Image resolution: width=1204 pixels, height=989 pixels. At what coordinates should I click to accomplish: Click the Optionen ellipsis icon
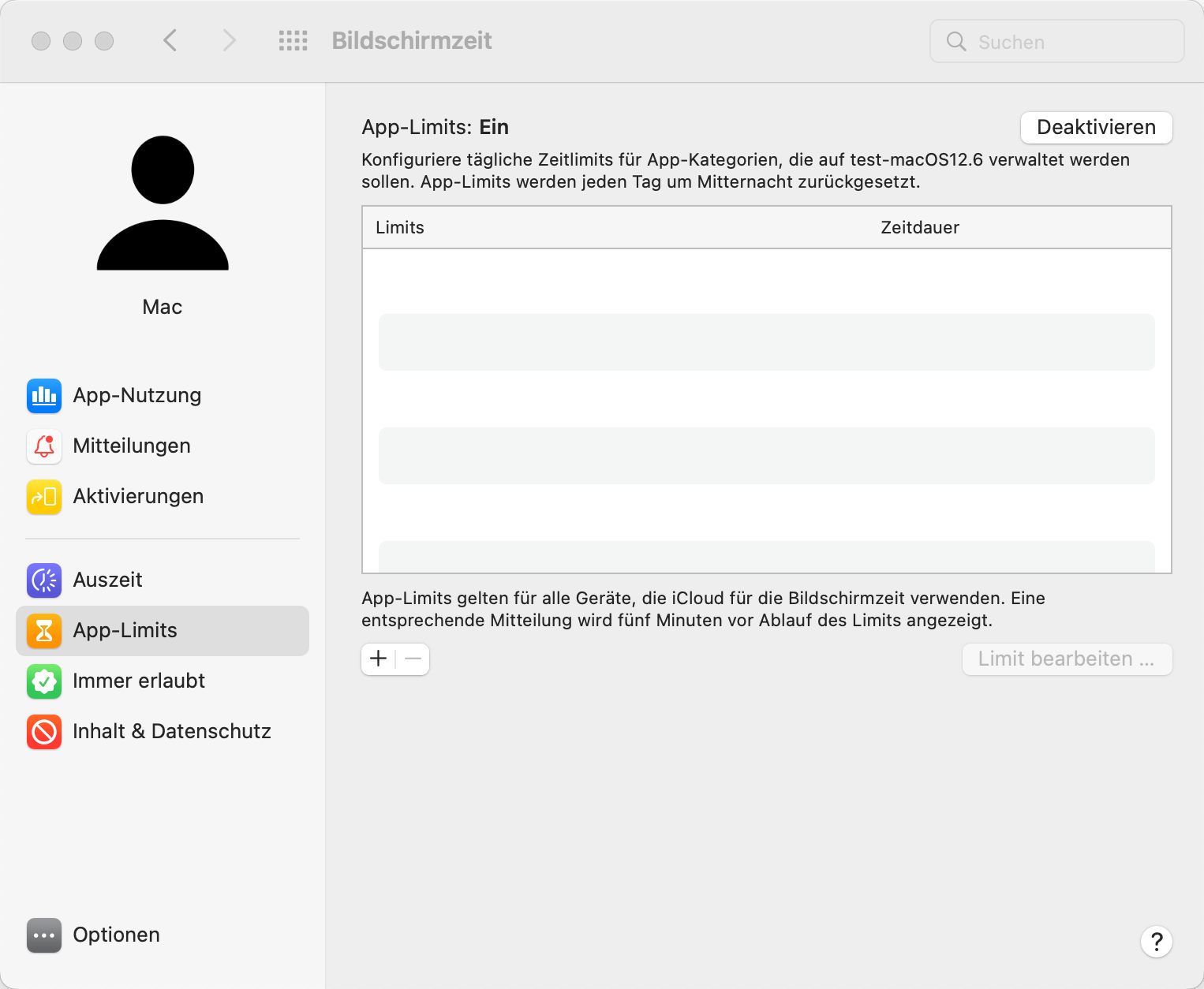coord(44,935)
